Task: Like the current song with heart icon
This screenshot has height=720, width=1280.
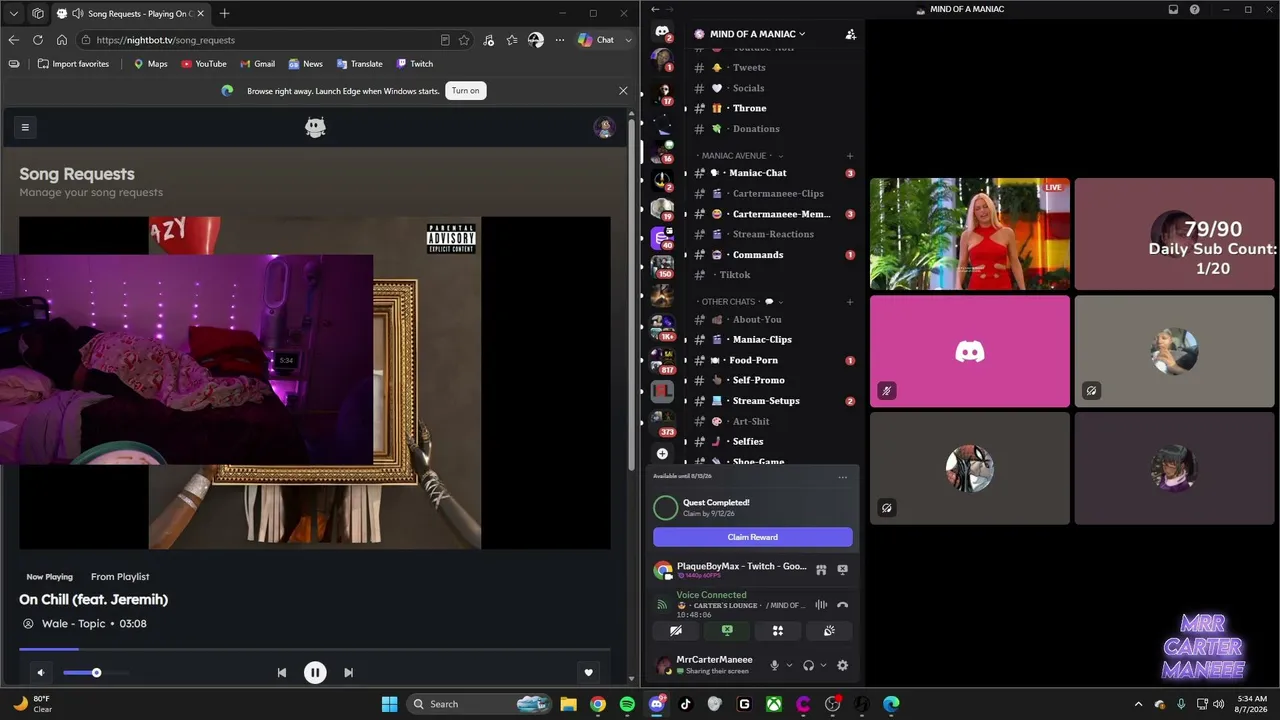Action: pos(589,673)
